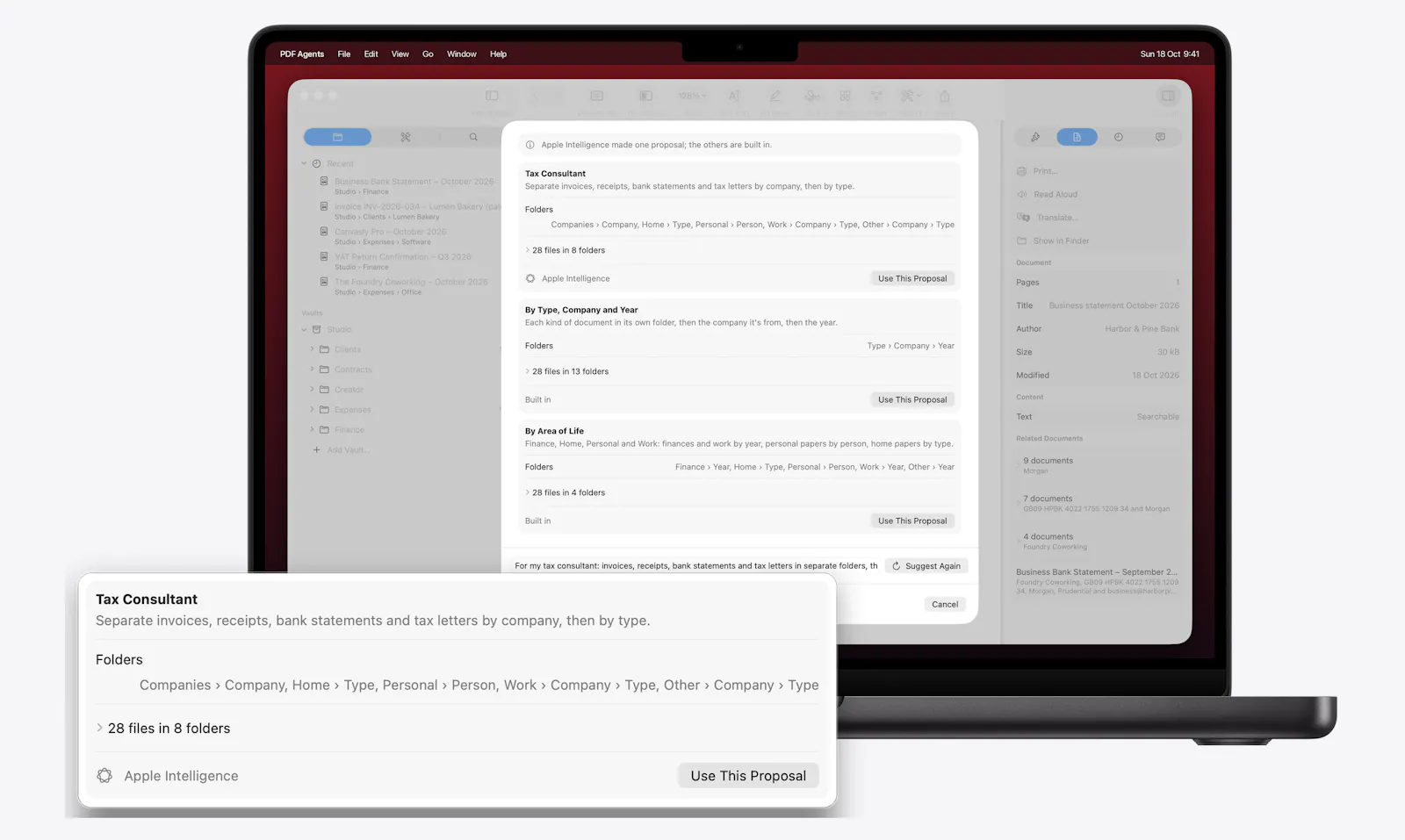This screenshot has height=840, width=1405.
Task: Open the search tab in the left sidebar
Action: 473,137
